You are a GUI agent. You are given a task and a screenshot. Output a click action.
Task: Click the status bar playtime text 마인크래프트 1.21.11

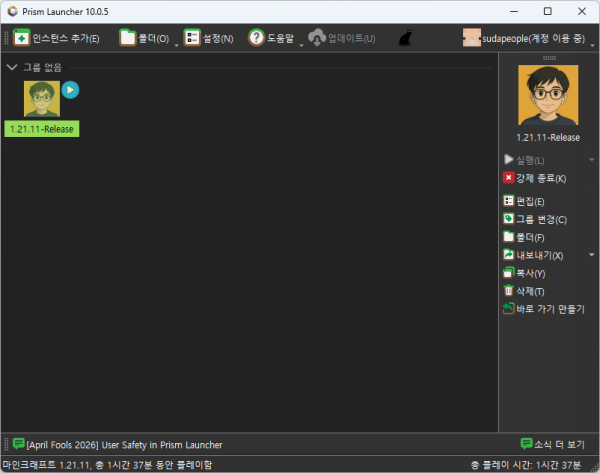(107, 465)
